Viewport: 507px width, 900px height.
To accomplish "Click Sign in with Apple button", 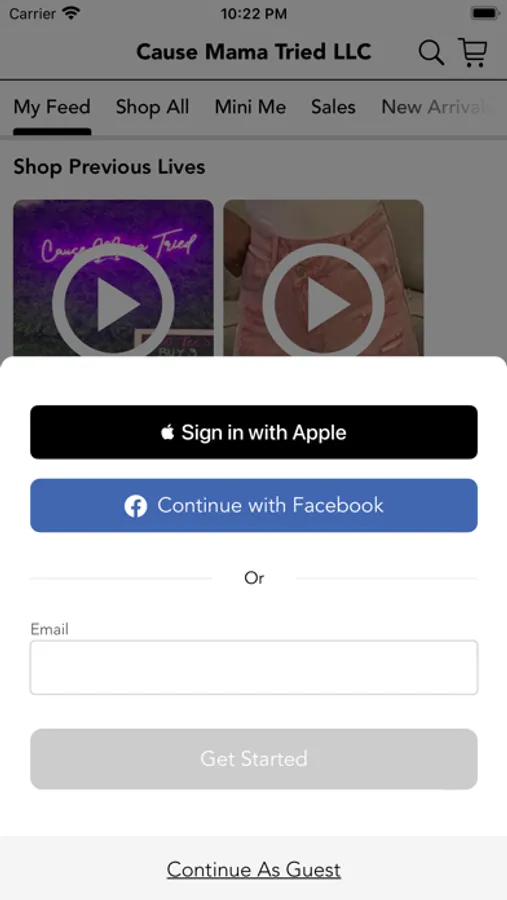I will point(254,432).
